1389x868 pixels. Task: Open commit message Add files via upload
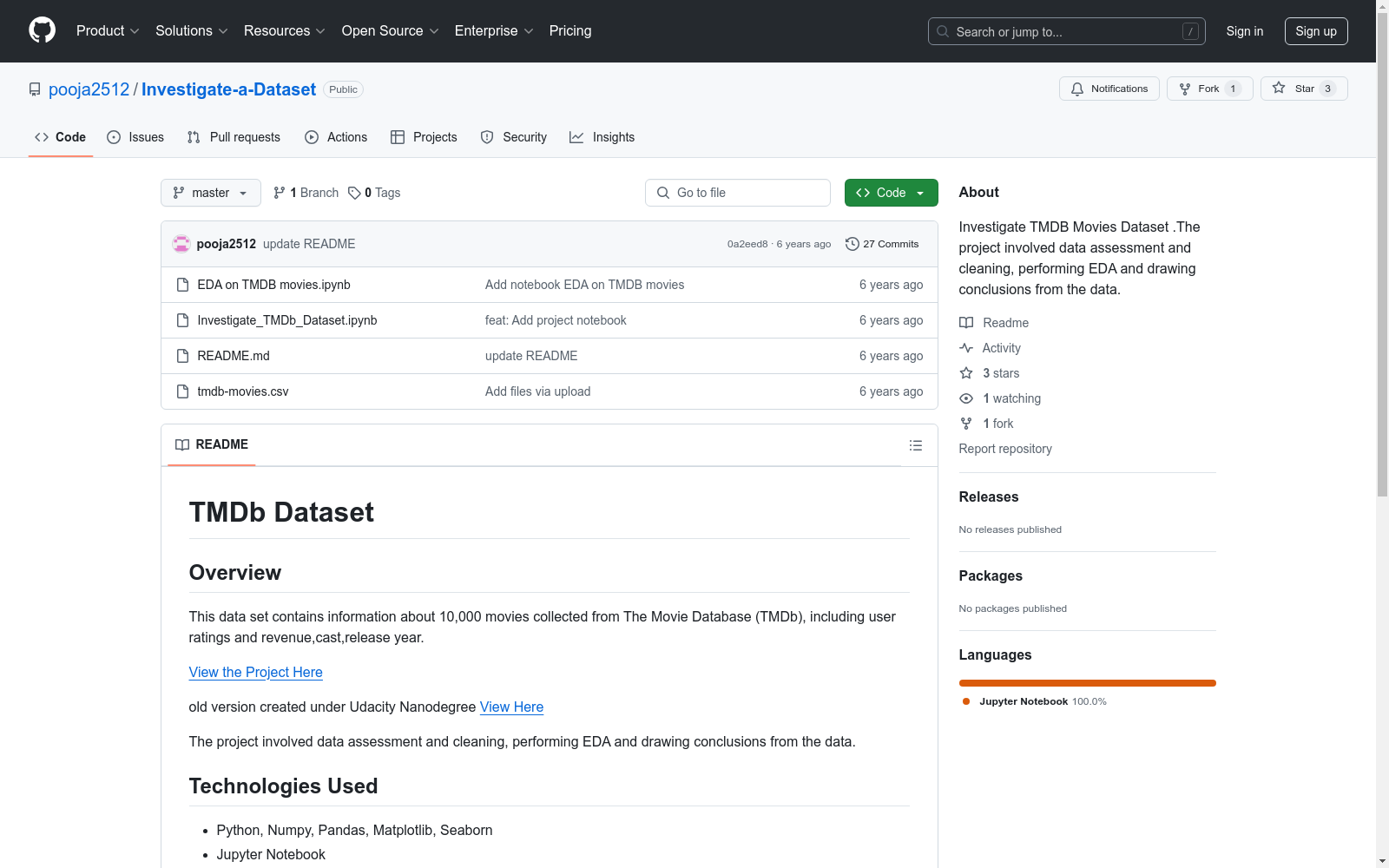click(538, 391)
